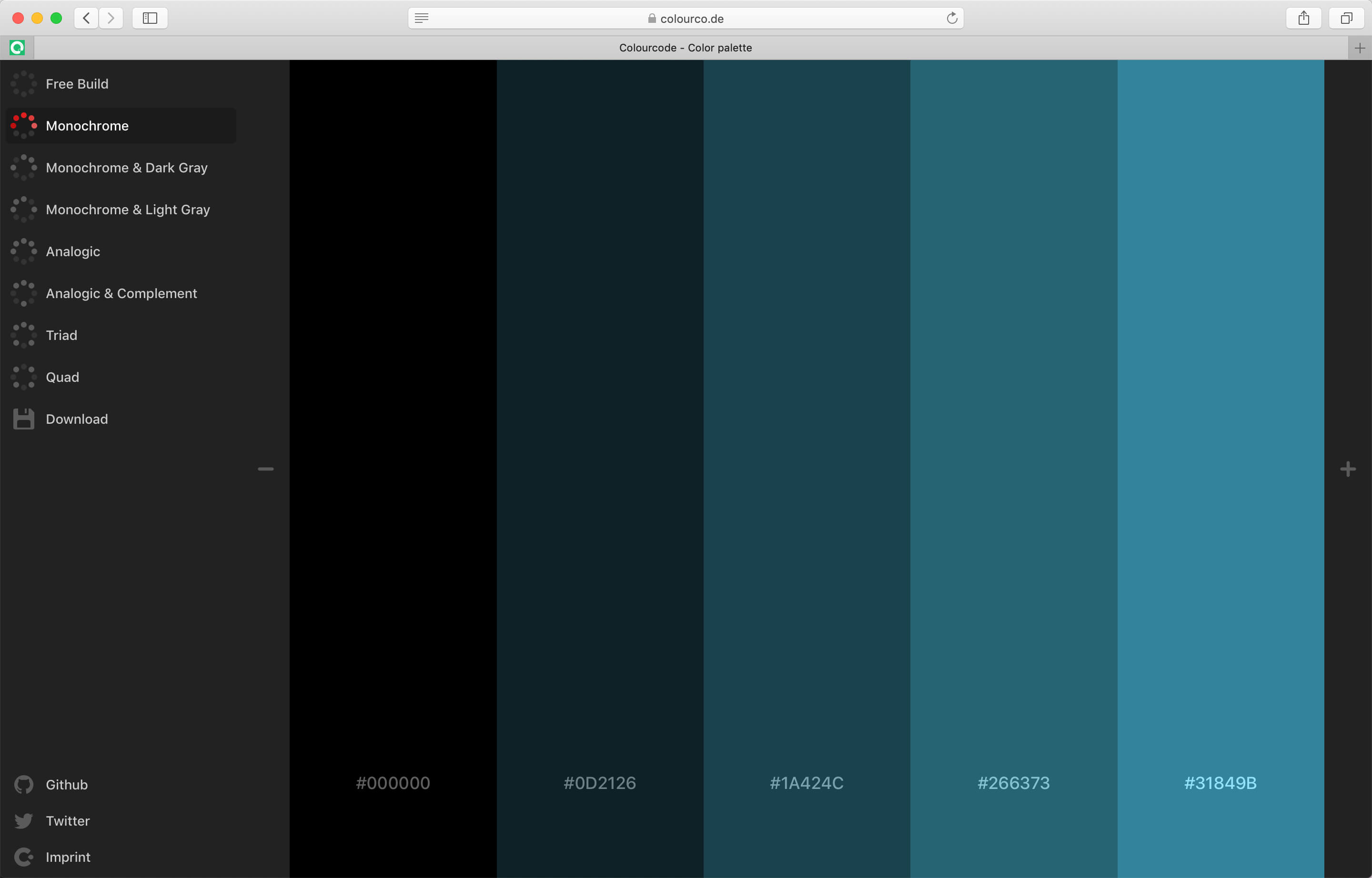The image size is (1372, 878).
Task: Click the green pinned tab icon
Action: coord(17,48)
